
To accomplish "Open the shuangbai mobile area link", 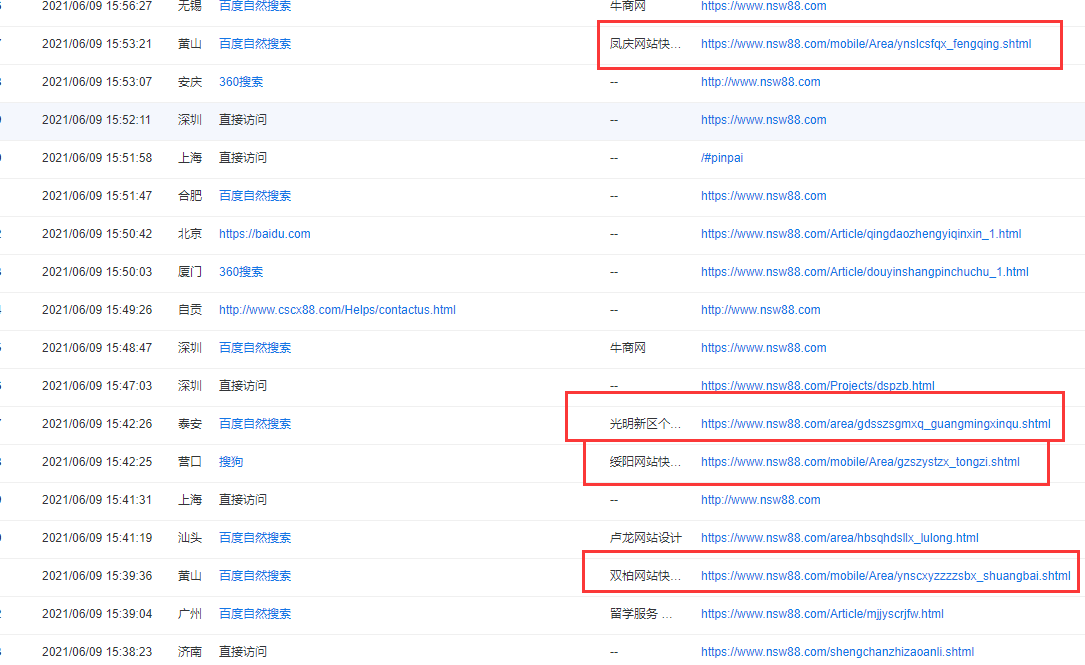I will point(884,575).
